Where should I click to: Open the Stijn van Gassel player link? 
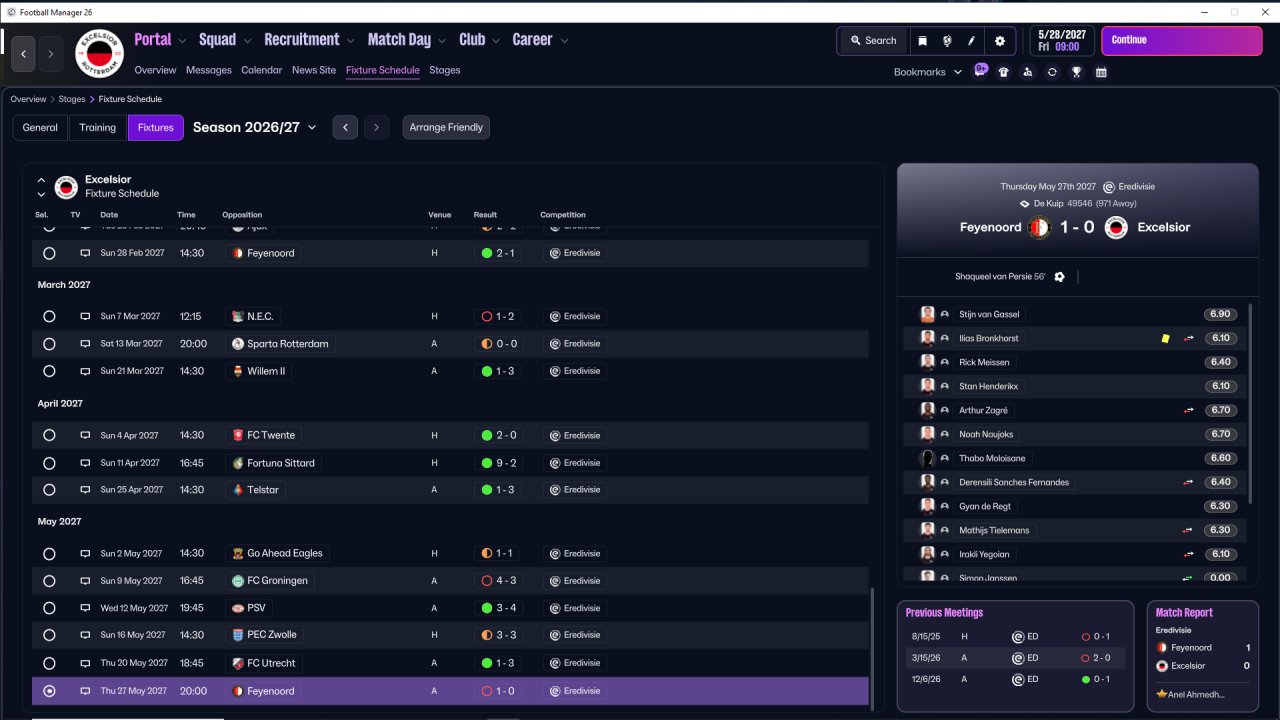point(989,314)
